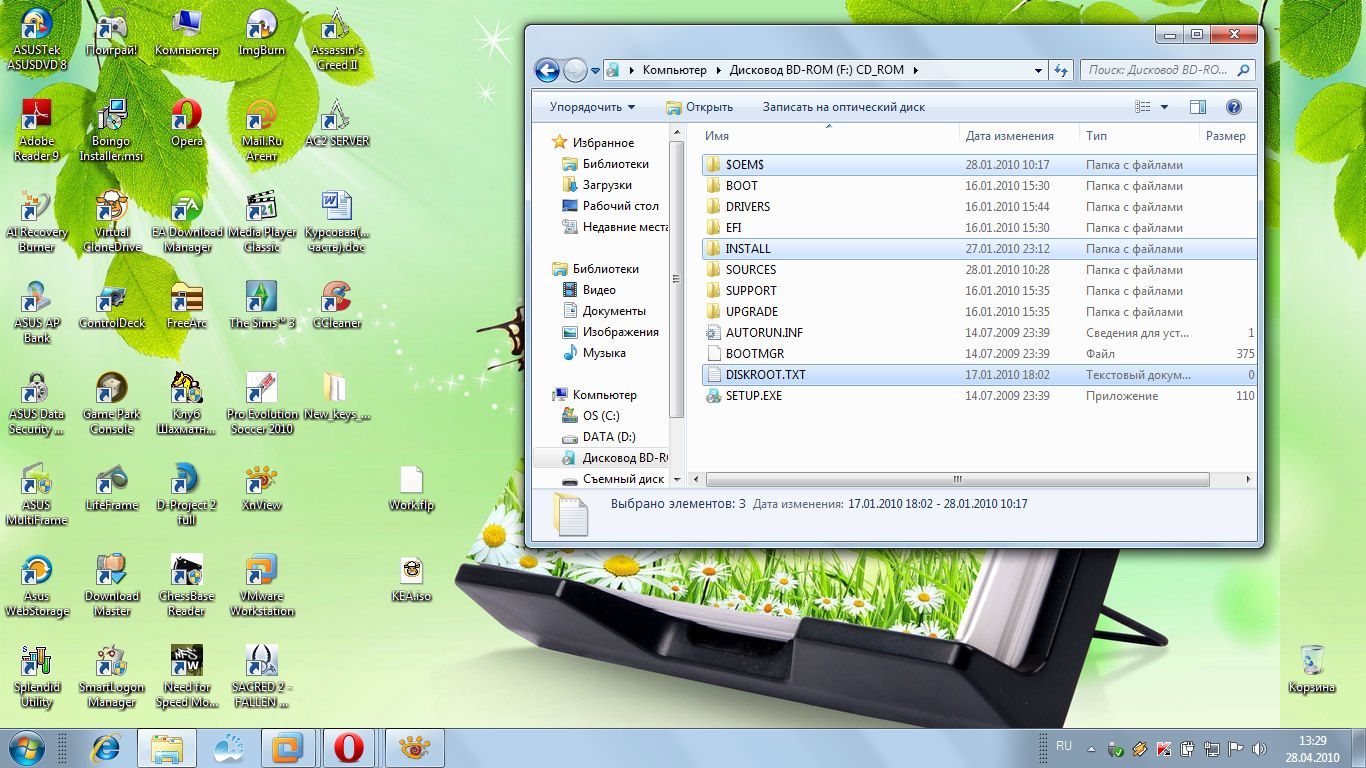Open CCleaner desktop icon

[x=335, y=300]
